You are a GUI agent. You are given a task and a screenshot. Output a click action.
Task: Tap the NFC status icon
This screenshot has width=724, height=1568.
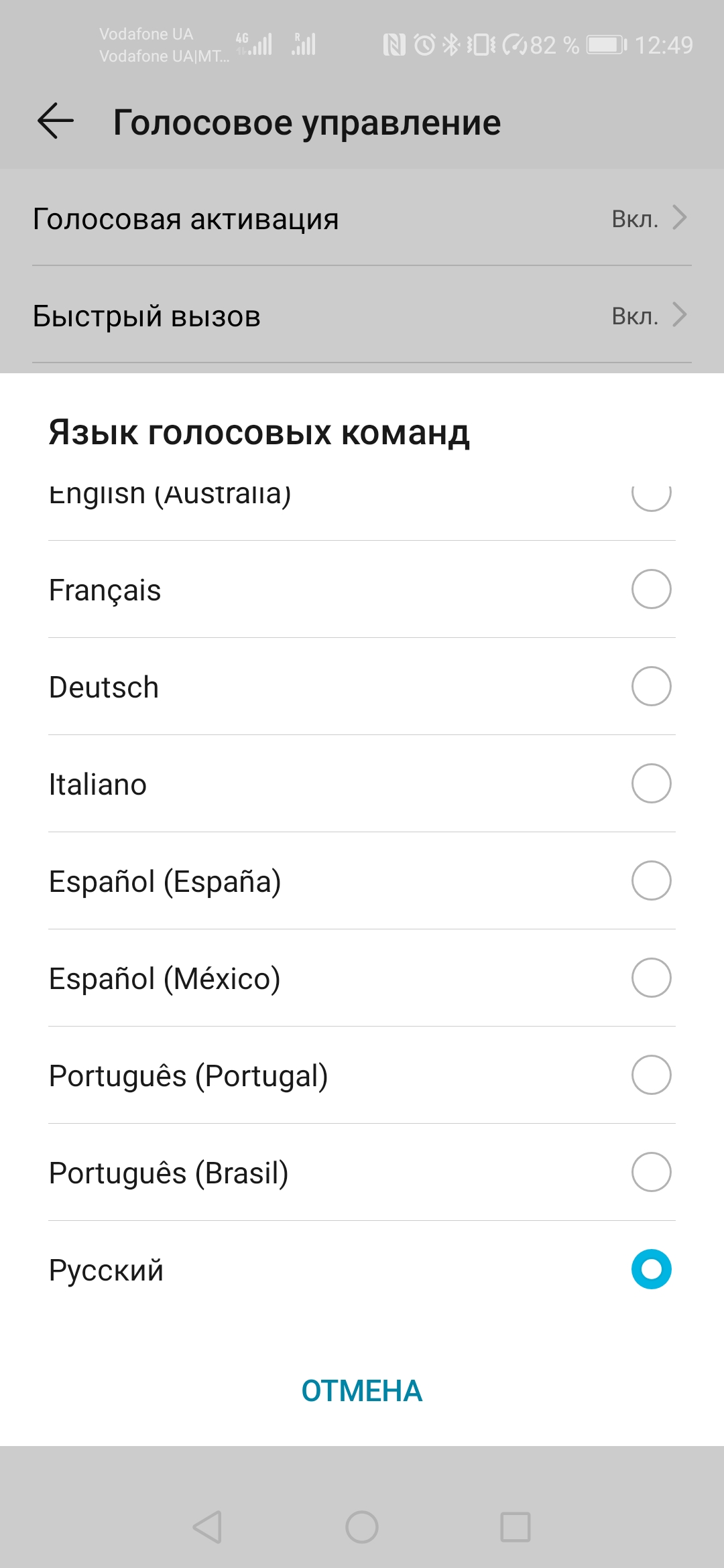[x=394, y=45]
